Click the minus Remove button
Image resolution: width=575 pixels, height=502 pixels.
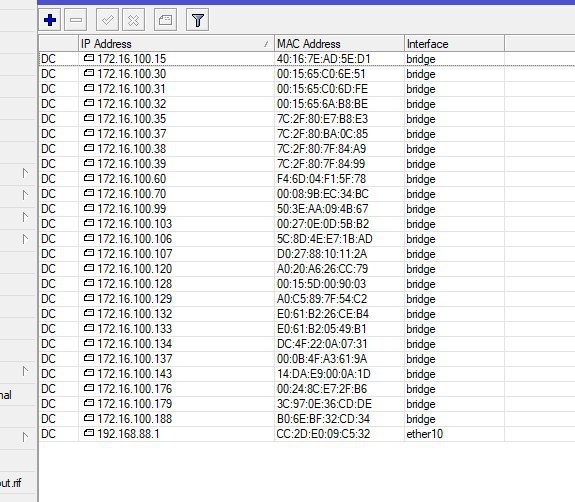coord(76,20)
